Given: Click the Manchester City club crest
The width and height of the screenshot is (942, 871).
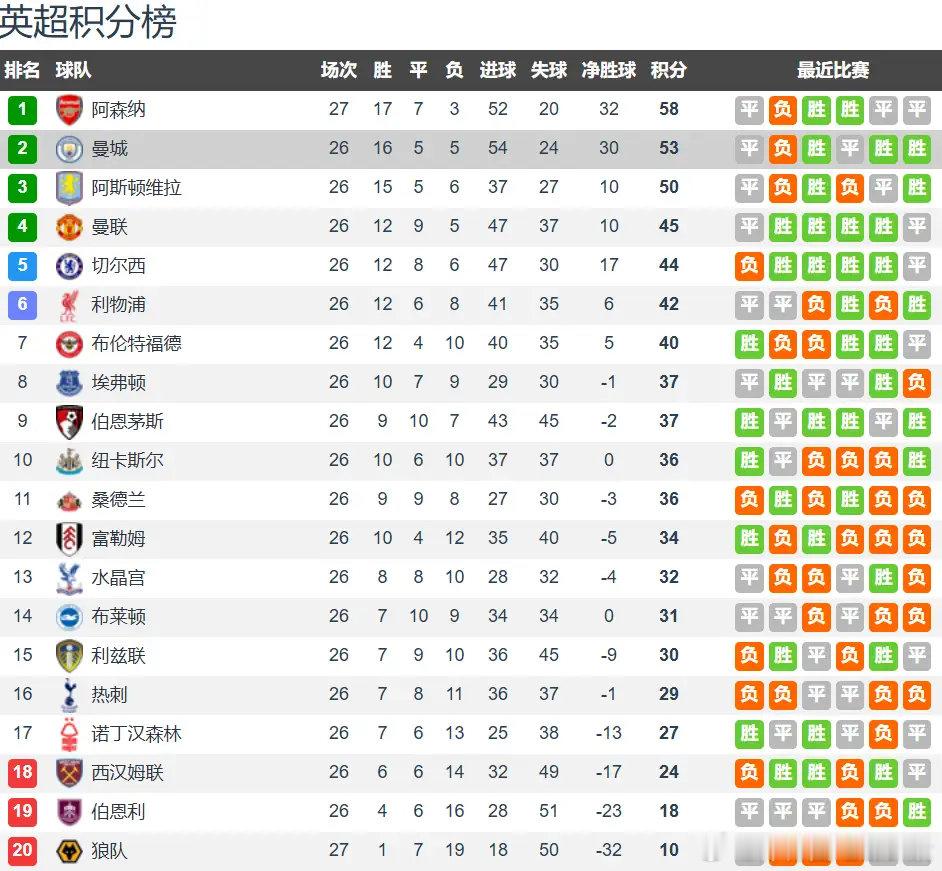Looking at the screenshot, I should pyautogui.click(x=69, y=149).
